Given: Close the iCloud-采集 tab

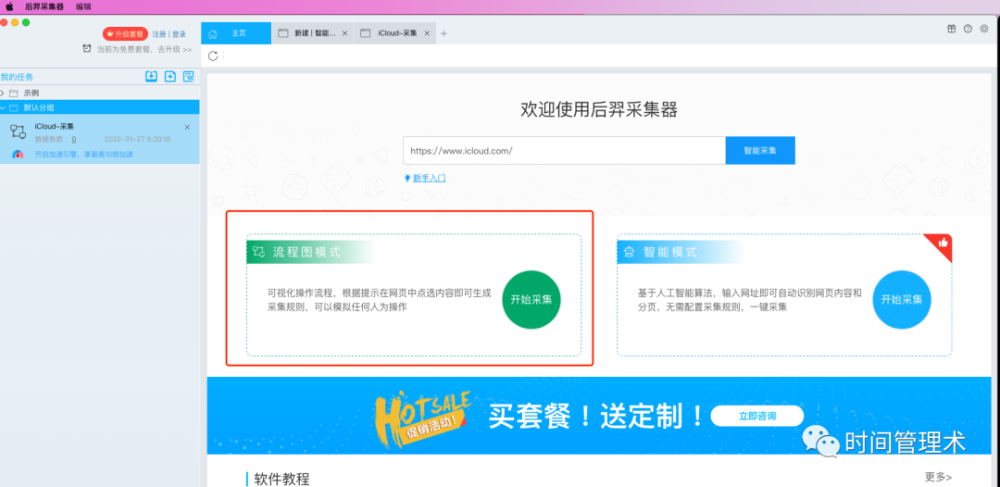Looking at the screenshot, I should click(427, 34).
